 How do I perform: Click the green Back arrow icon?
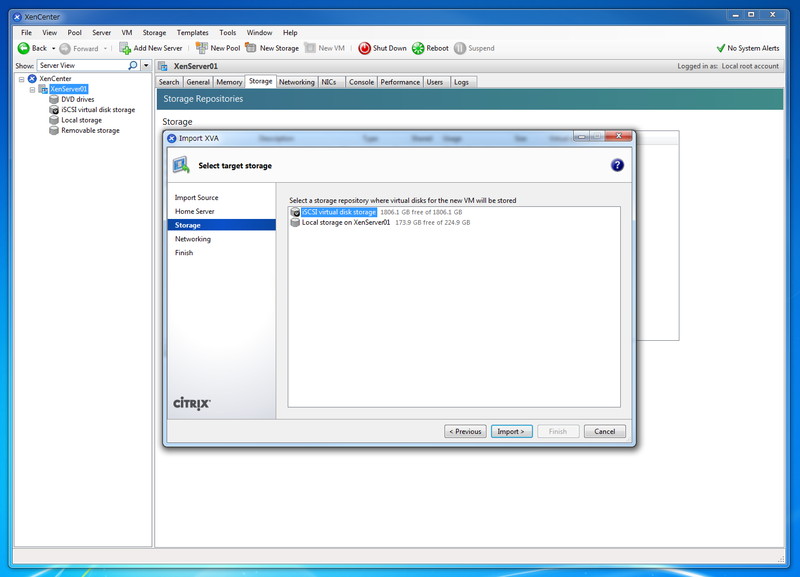(x=23, y=48)
